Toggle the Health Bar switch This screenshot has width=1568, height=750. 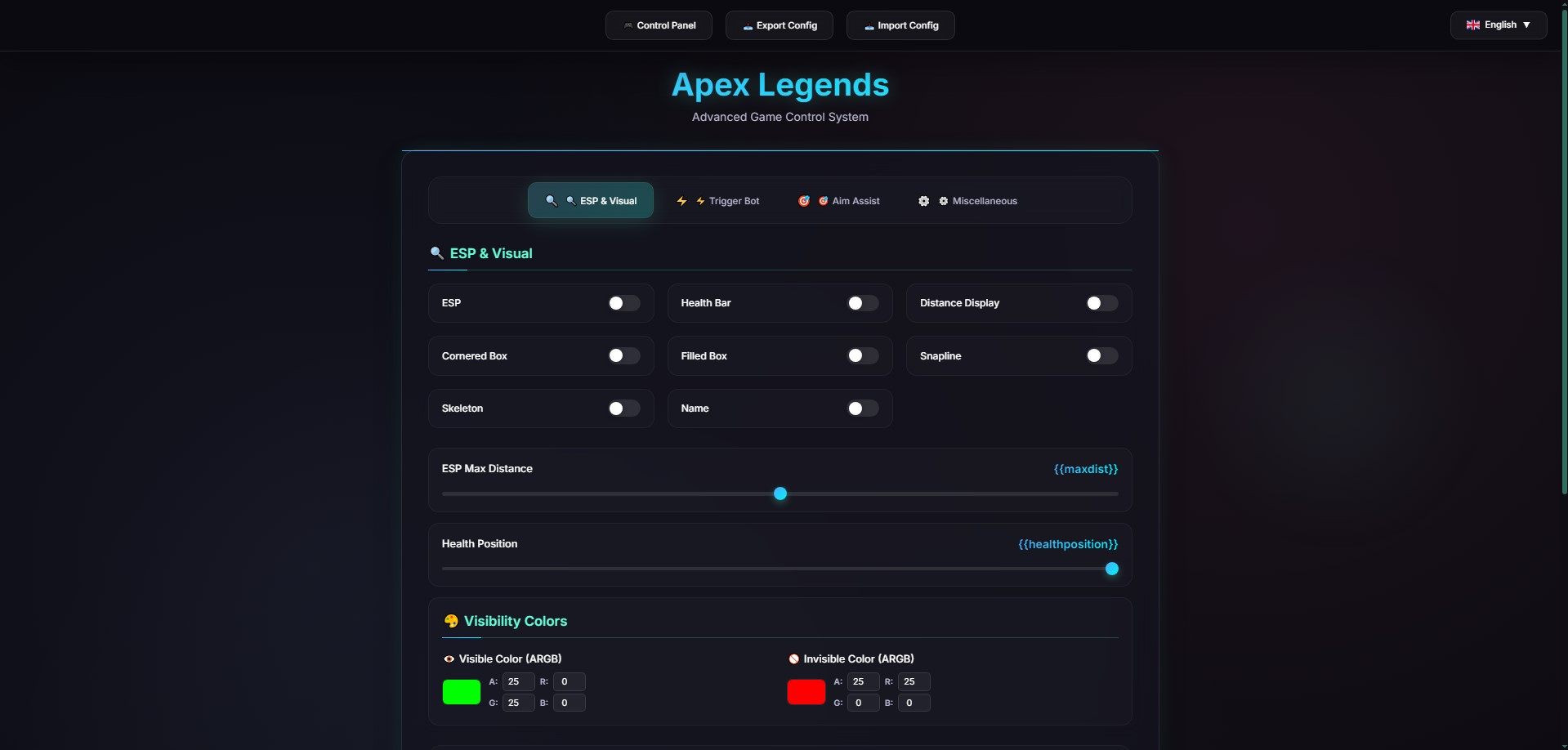(x=862, y=303)
